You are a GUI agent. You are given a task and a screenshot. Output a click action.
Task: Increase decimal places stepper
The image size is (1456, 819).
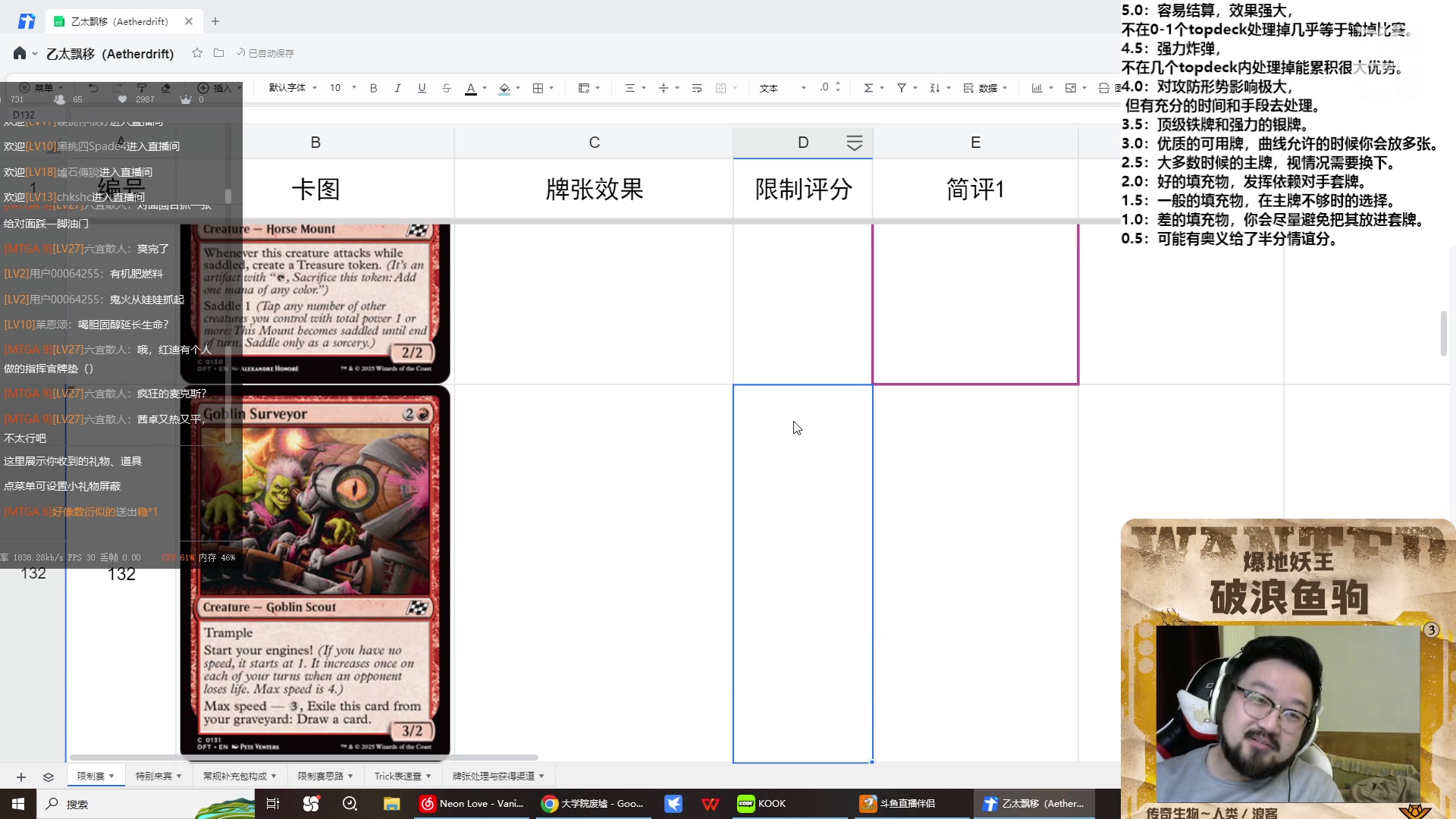(x=838, y=84)
